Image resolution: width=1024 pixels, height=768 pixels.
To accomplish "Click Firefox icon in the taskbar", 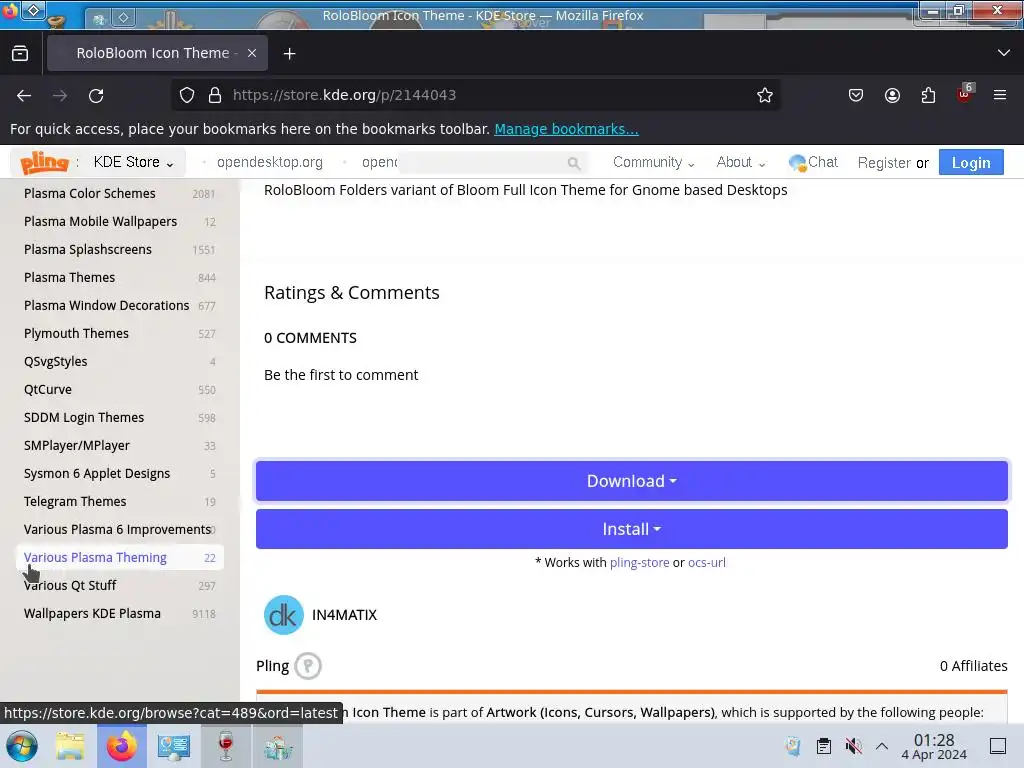I will point(122,746).
